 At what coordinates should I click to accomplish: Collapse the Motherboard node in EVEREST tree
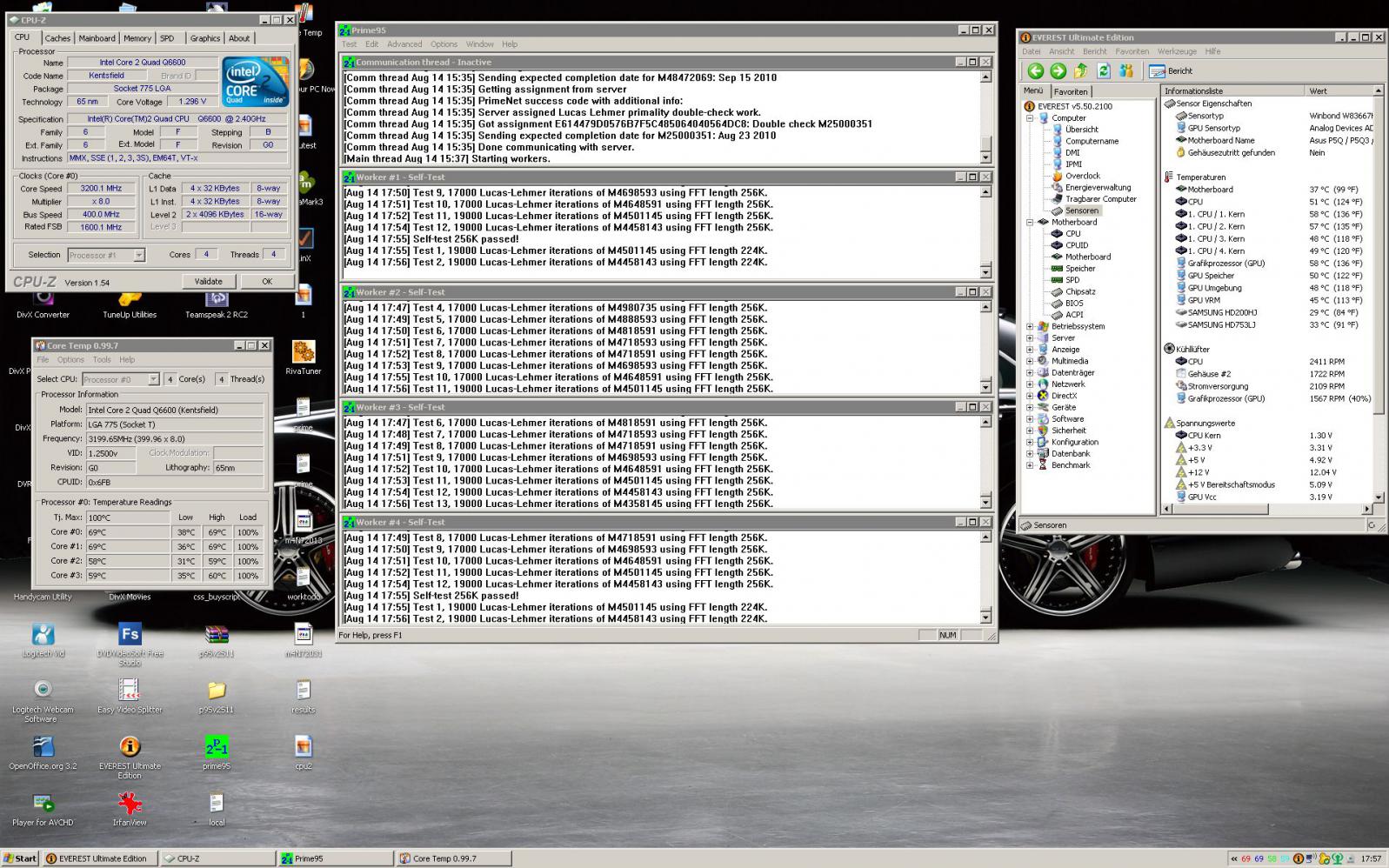(1030, 222)
